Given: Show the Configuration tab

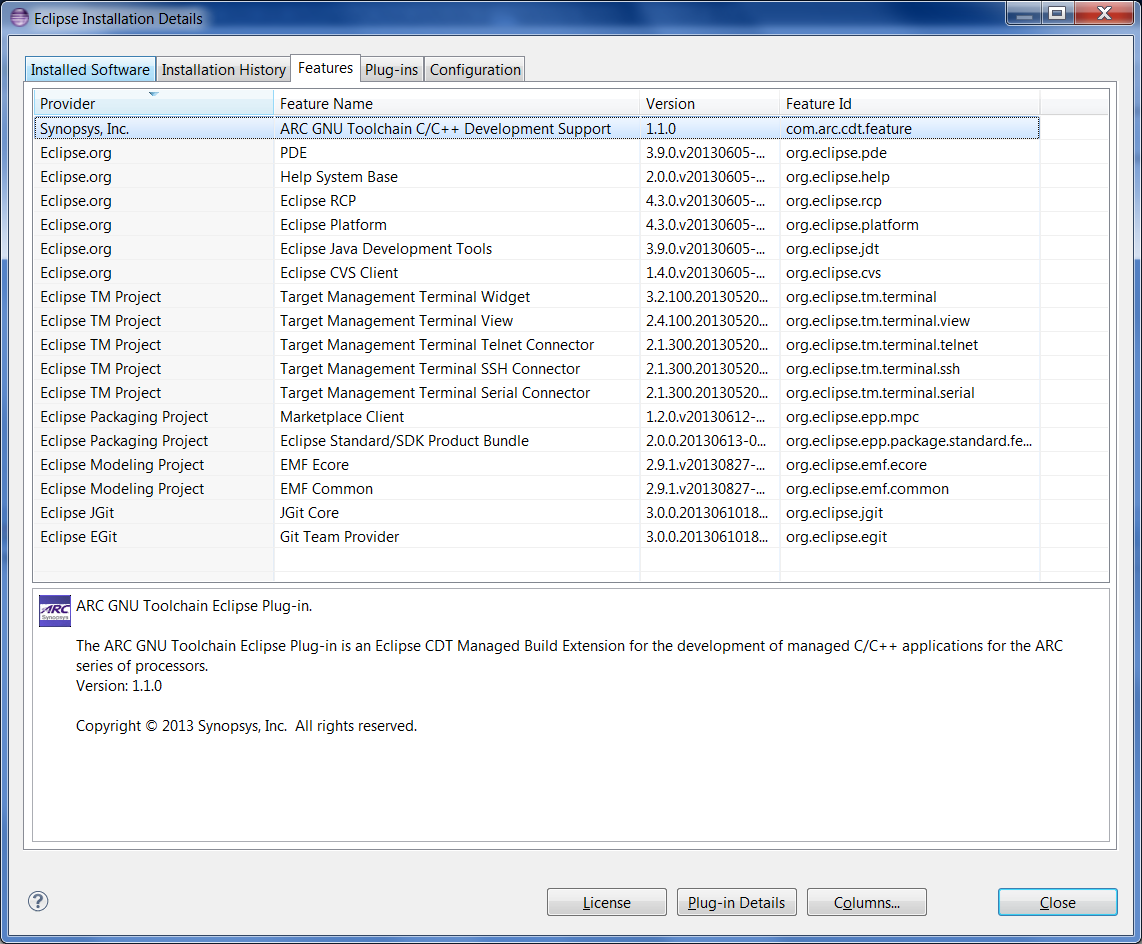Looking at the screenshot, I should point(475,70).
